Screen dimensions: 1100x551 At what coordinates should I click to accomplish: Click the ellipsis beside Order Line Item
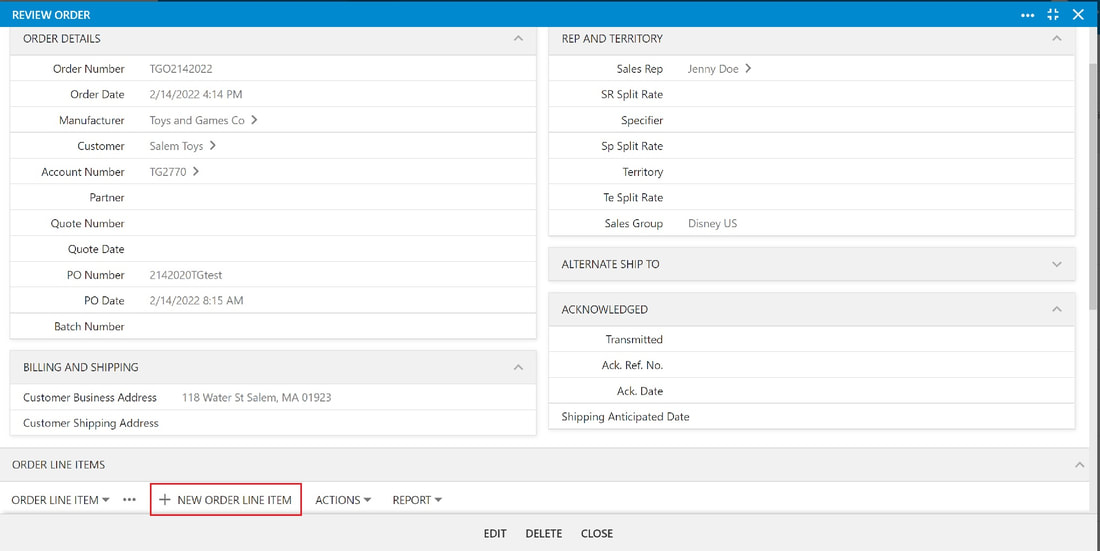pyautogui.click(x=129, y=500)
